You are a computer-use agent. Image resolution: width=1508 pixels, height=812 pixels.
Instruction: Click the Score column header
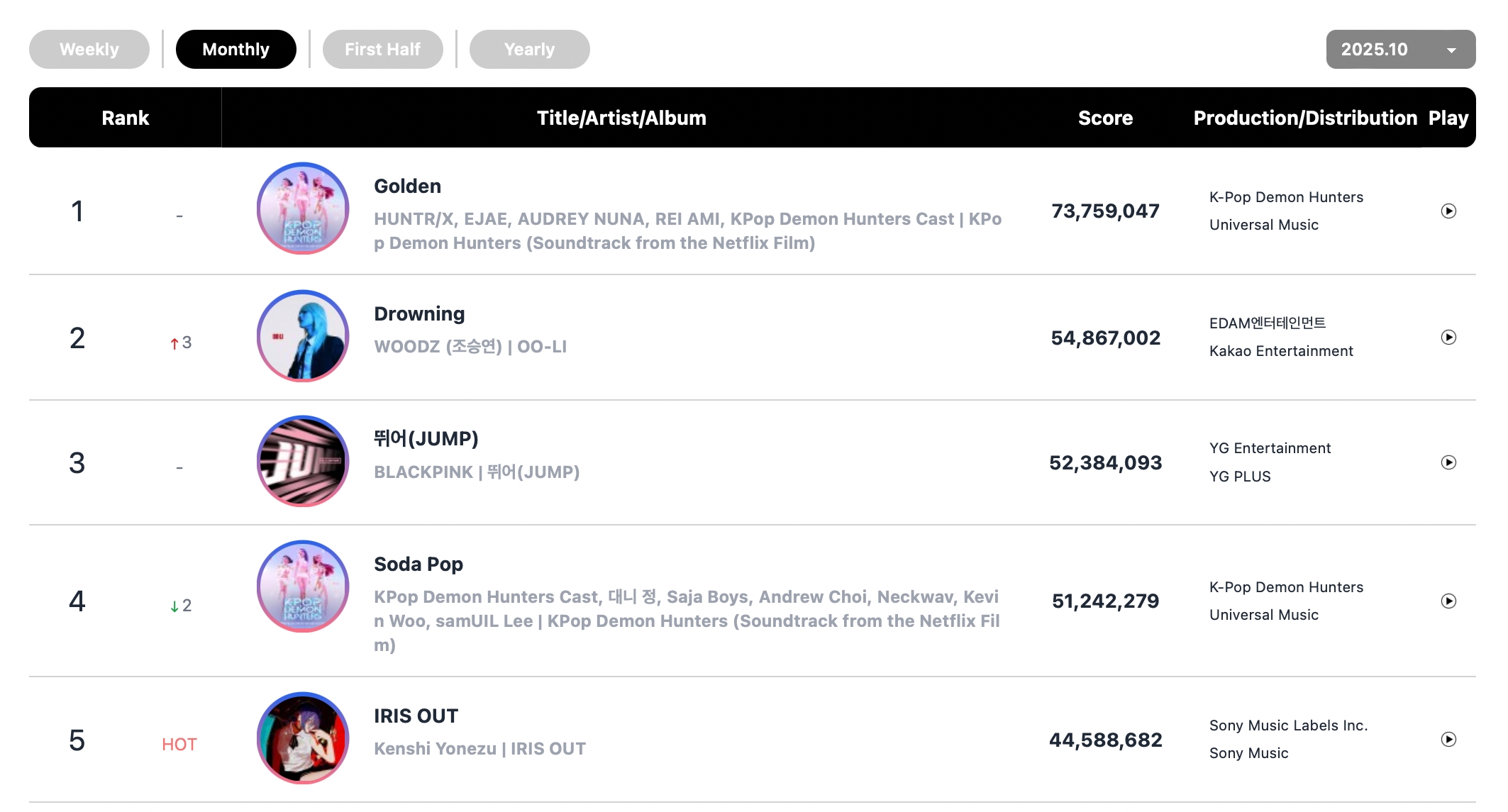(x=1105, y=118)
